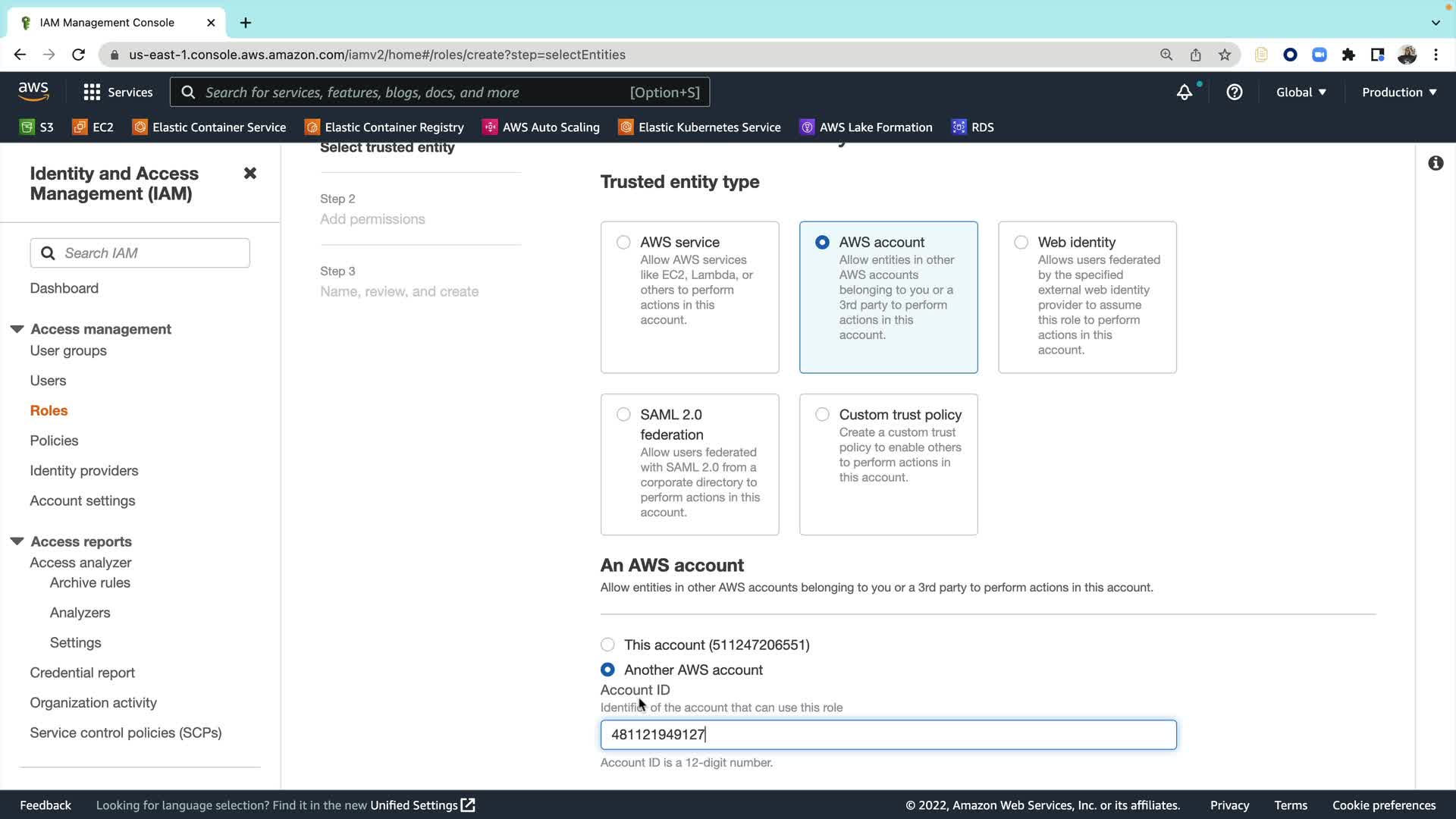Image resolution: width=1456 pixels, height=819 pixels.
Task: Open the S3 shortcut in favorites bar
Action: click(x=36, y=127)
